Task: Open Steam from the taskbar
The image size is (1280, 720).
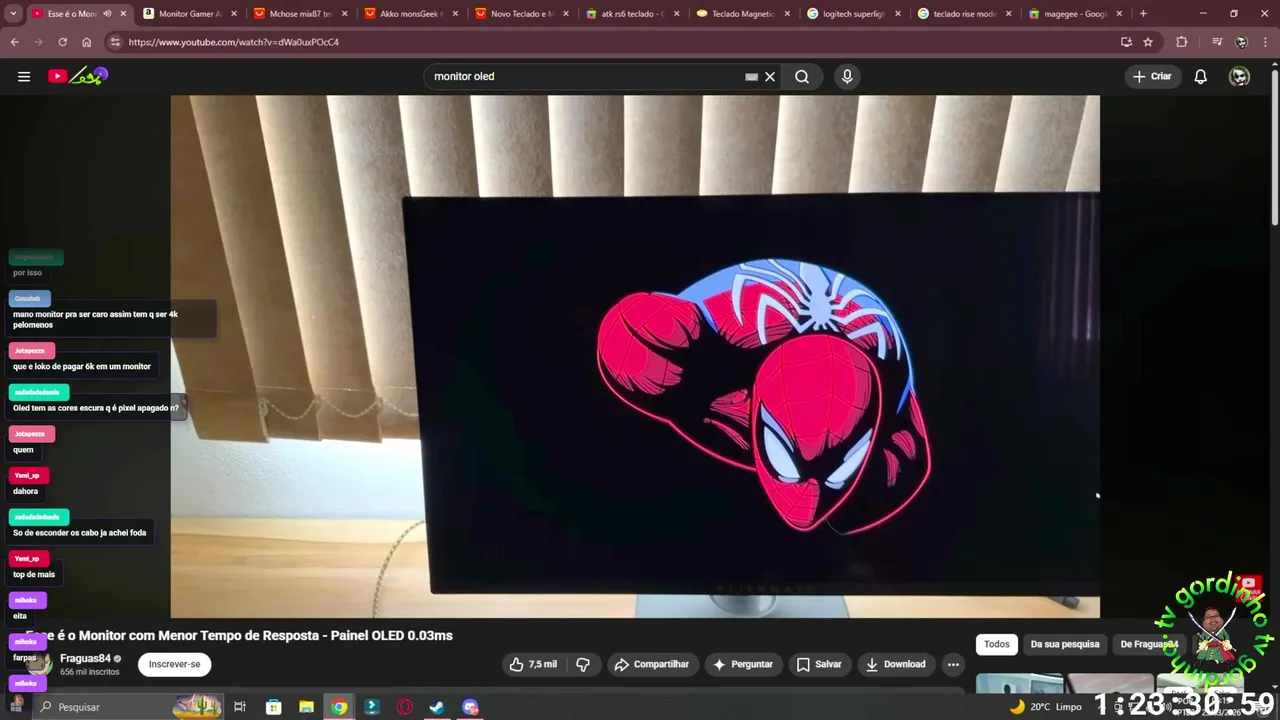Action: [x=437, y=707]
